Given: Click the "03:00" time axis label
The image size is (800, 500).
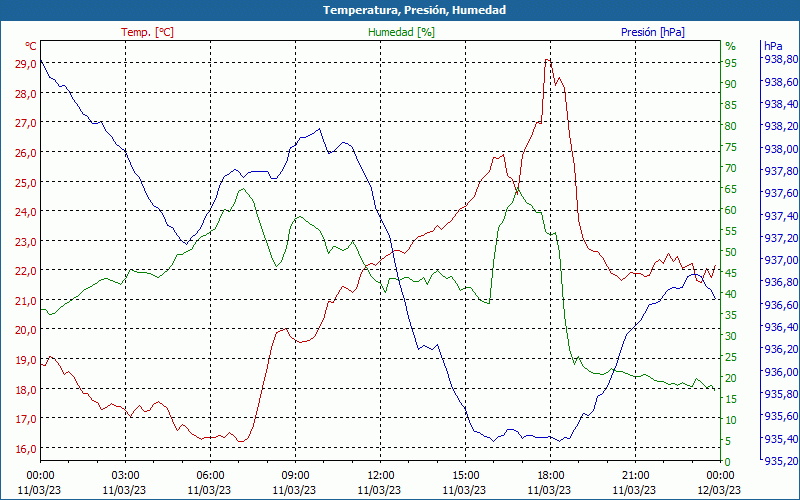Looking at the screenshot, I should [x=125, y=476].
